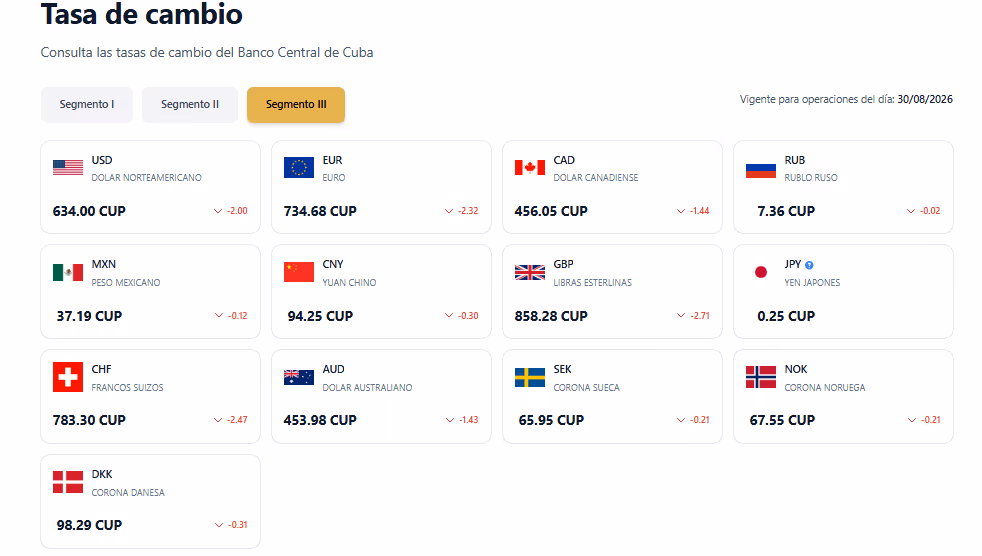Click the Japanese flag for JPY
This screenshot has width=982, height=556.
761,272
